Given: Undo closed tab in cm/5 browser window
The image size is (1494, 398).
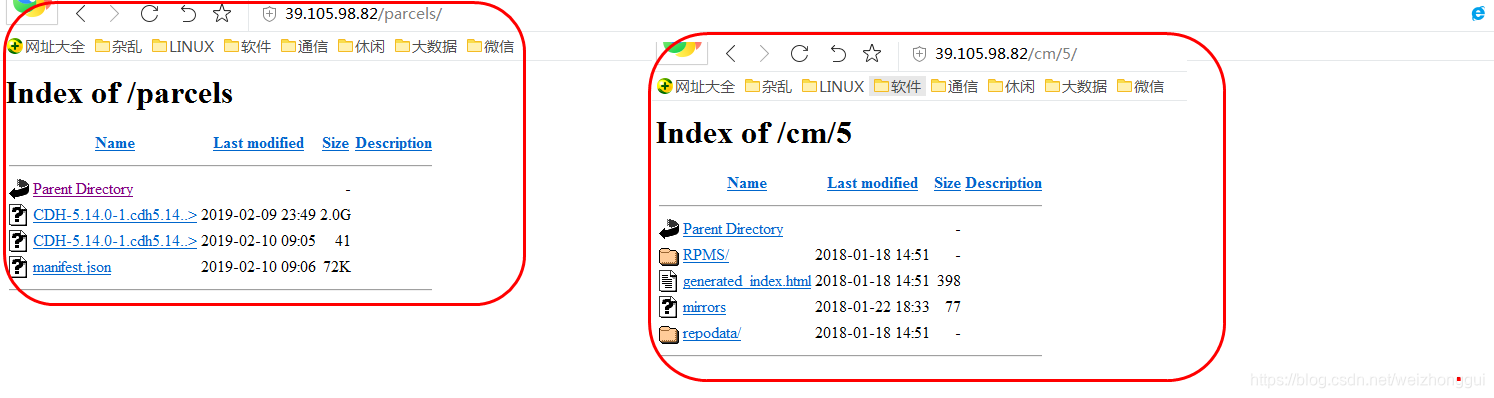Looking at the screenshot, I should pos(837,54).
